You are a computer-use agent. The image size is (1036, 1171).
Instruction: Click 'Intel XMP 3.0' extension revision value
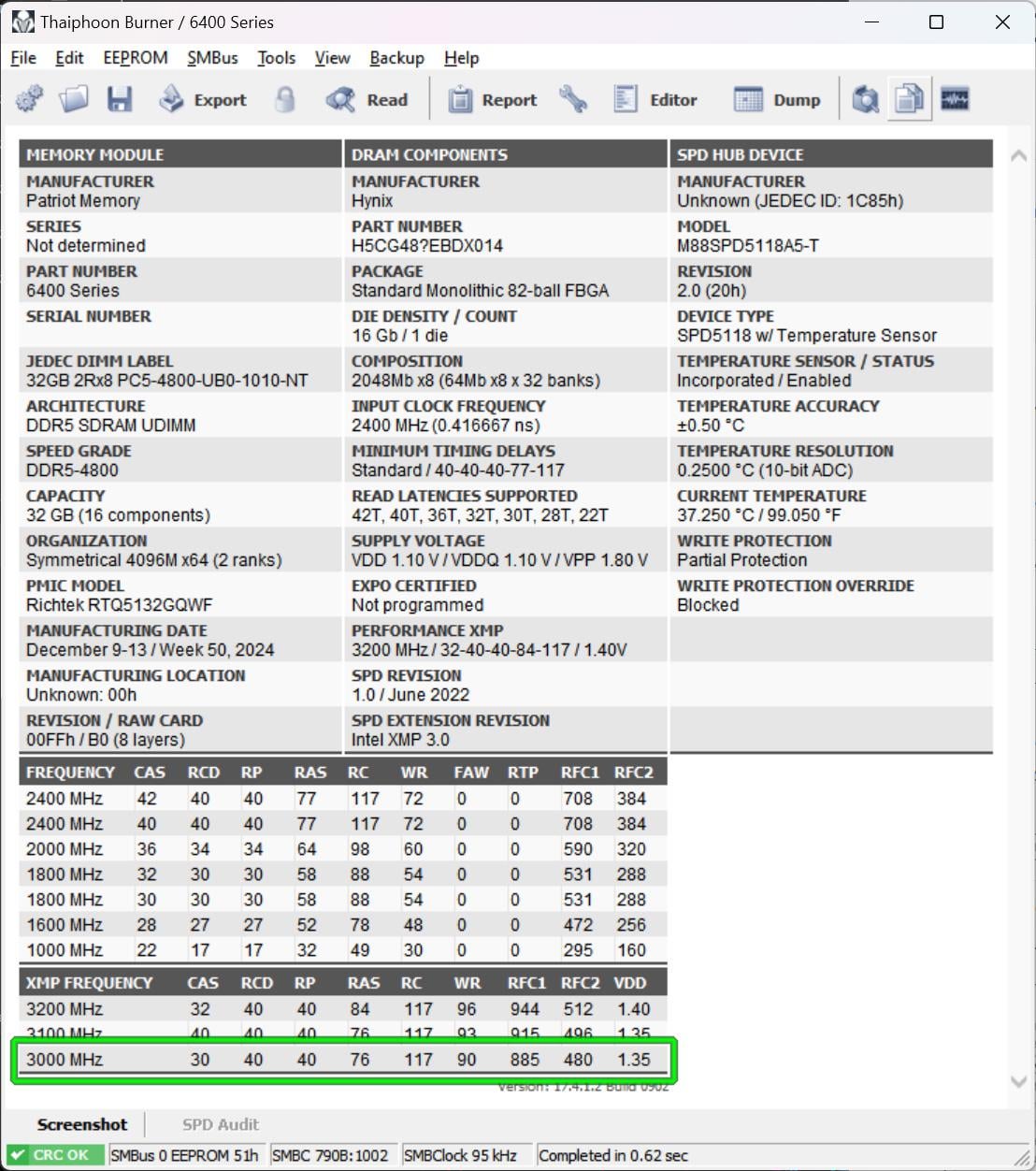tap(400, 740)
